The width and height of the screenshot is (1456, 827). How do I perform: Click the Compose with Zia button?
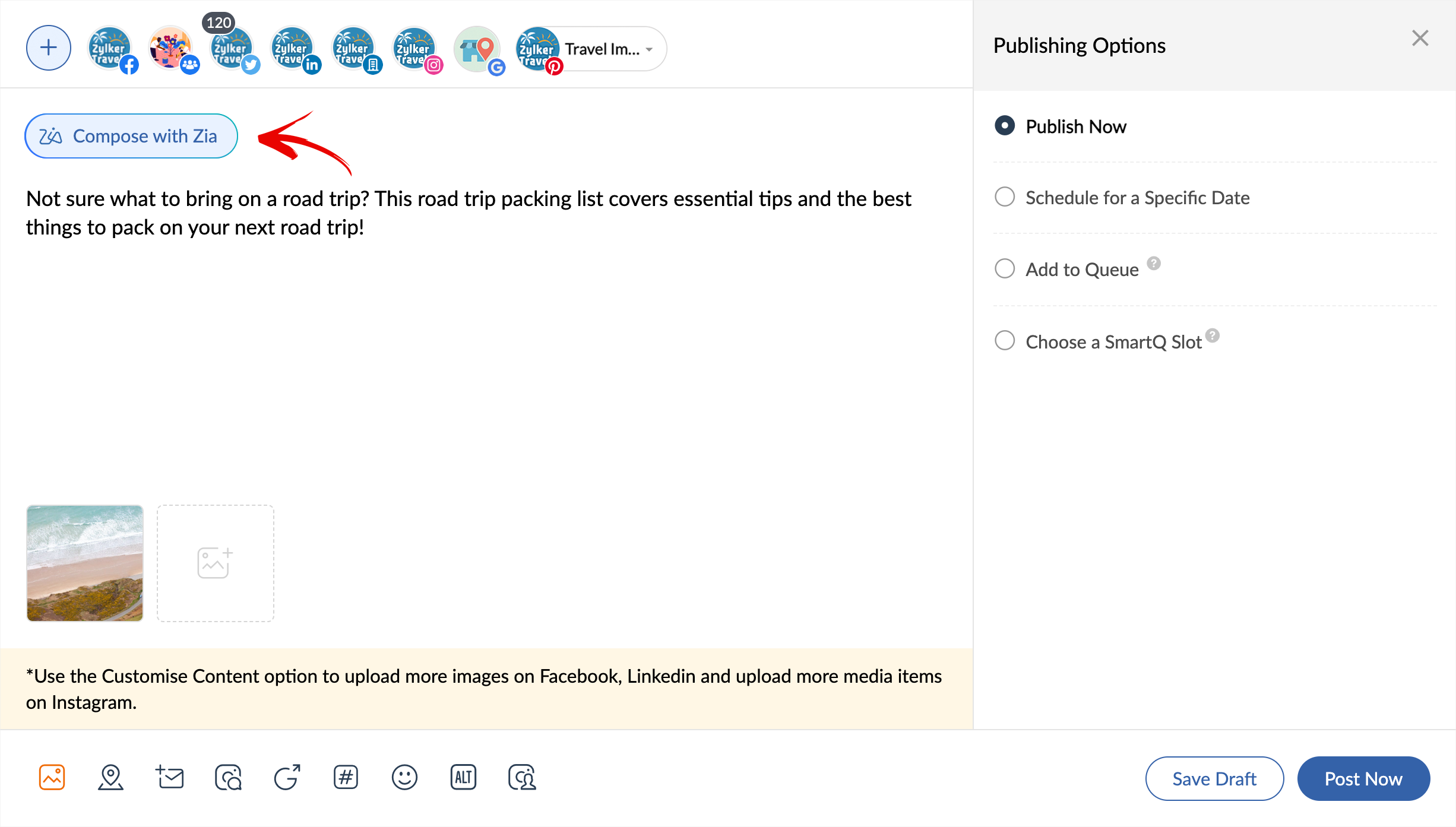click(131, 136)
